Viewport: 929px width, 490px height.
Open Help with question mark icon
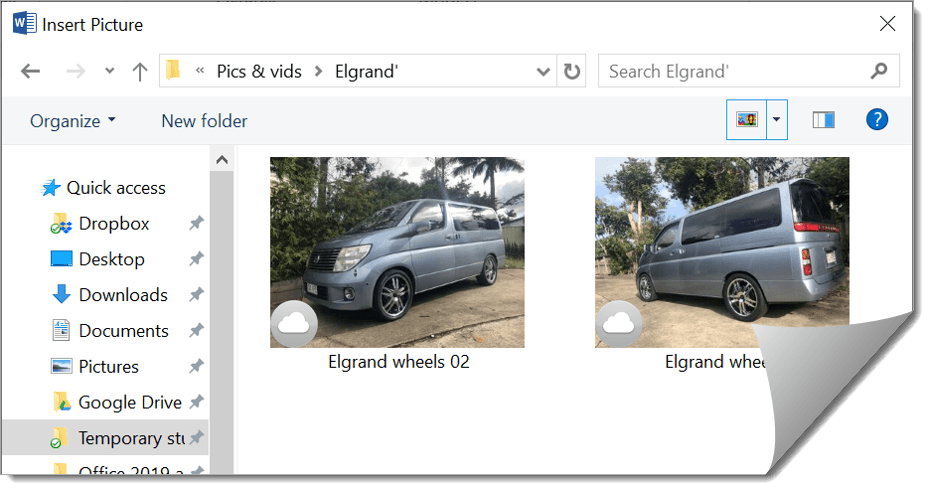[x=877, y=120]
